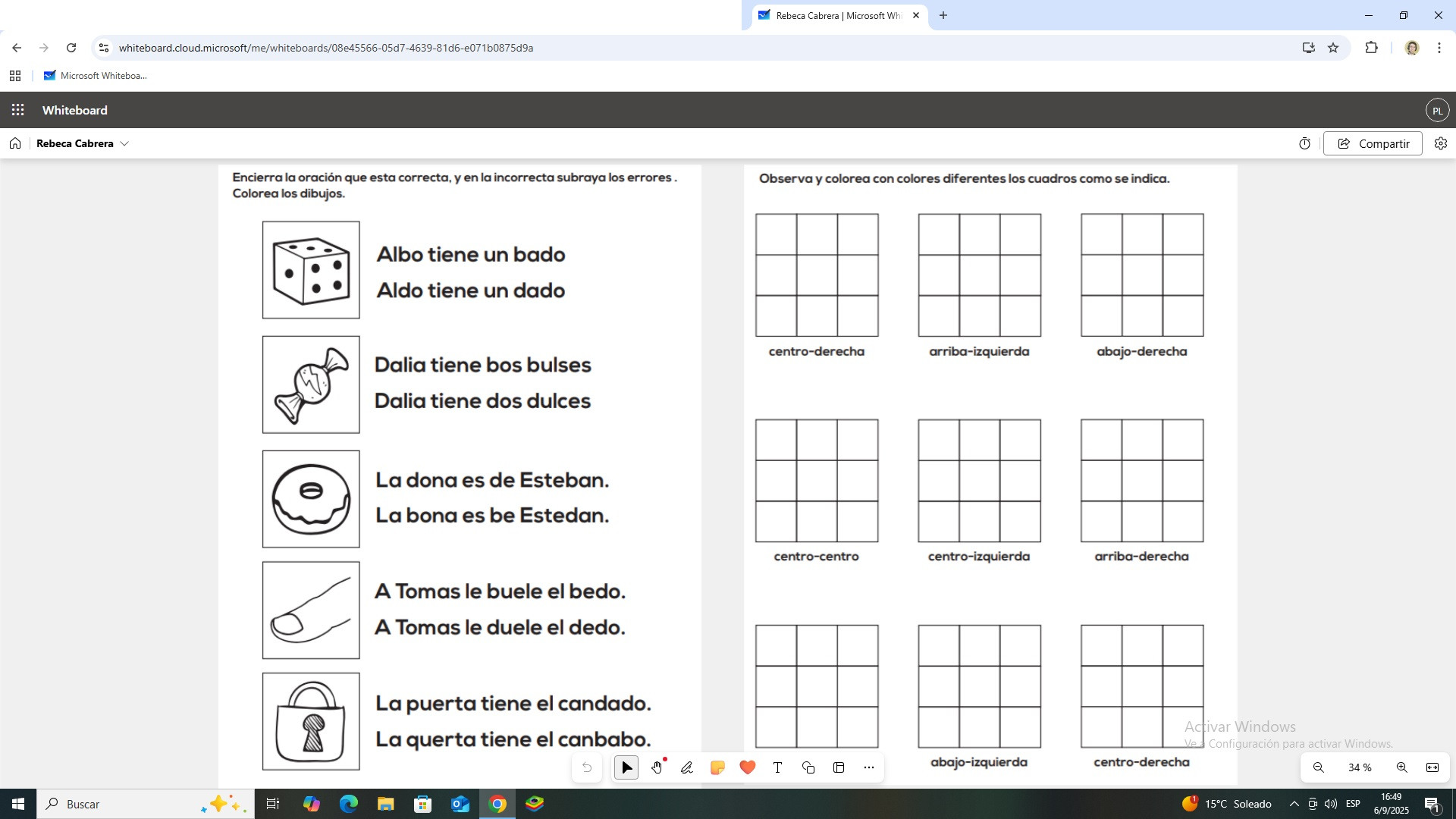Click the browser address bar URL
Viewport: 1456px width, 819px height.
[326, 48]
